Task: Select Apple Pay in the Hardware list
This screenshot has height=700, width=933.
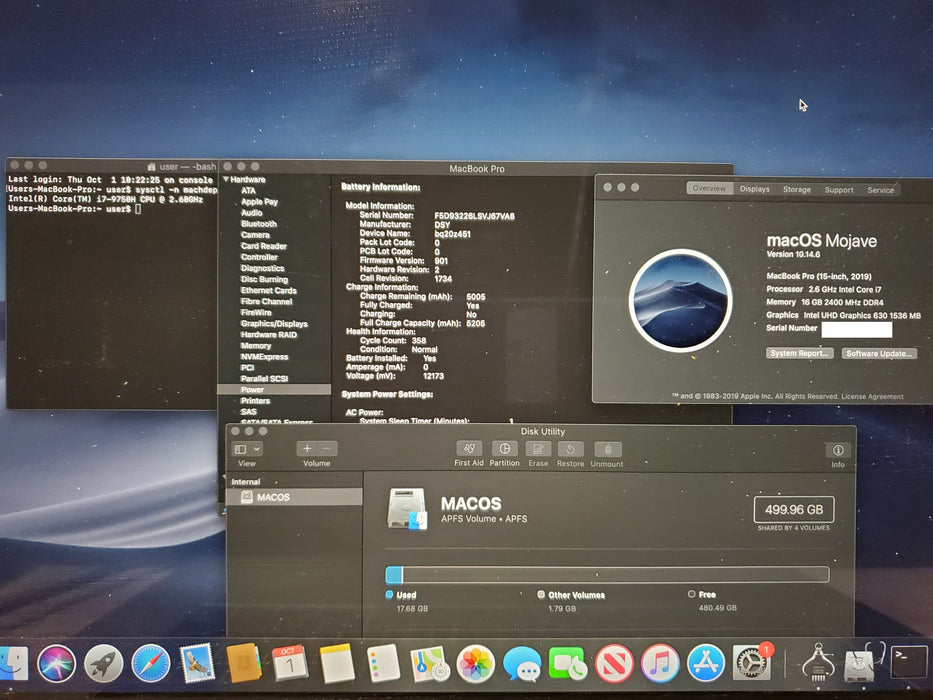Action: coord(259,202)
